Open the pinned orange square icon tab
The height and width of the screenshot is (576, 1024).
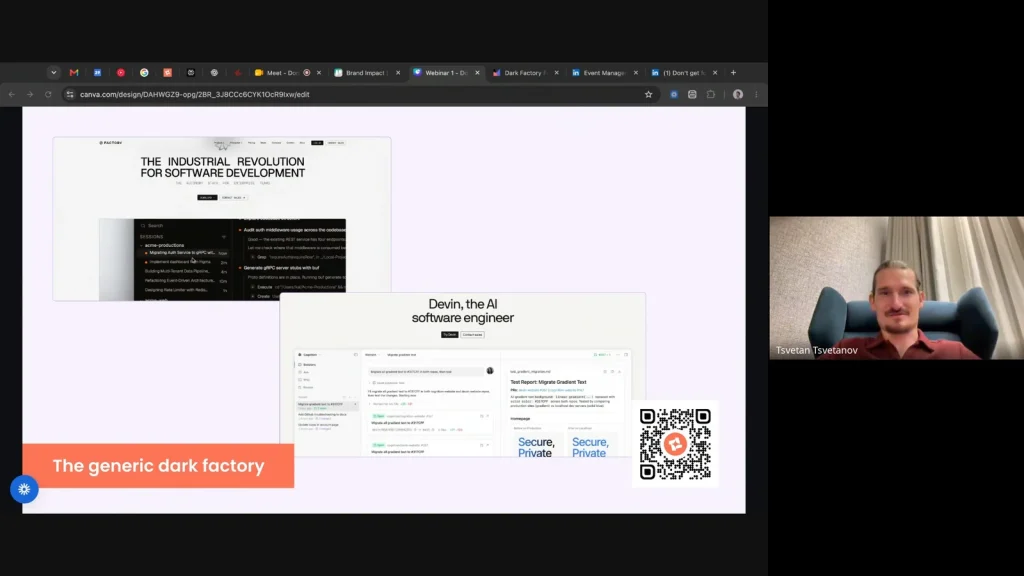click(x=168, y=72)
